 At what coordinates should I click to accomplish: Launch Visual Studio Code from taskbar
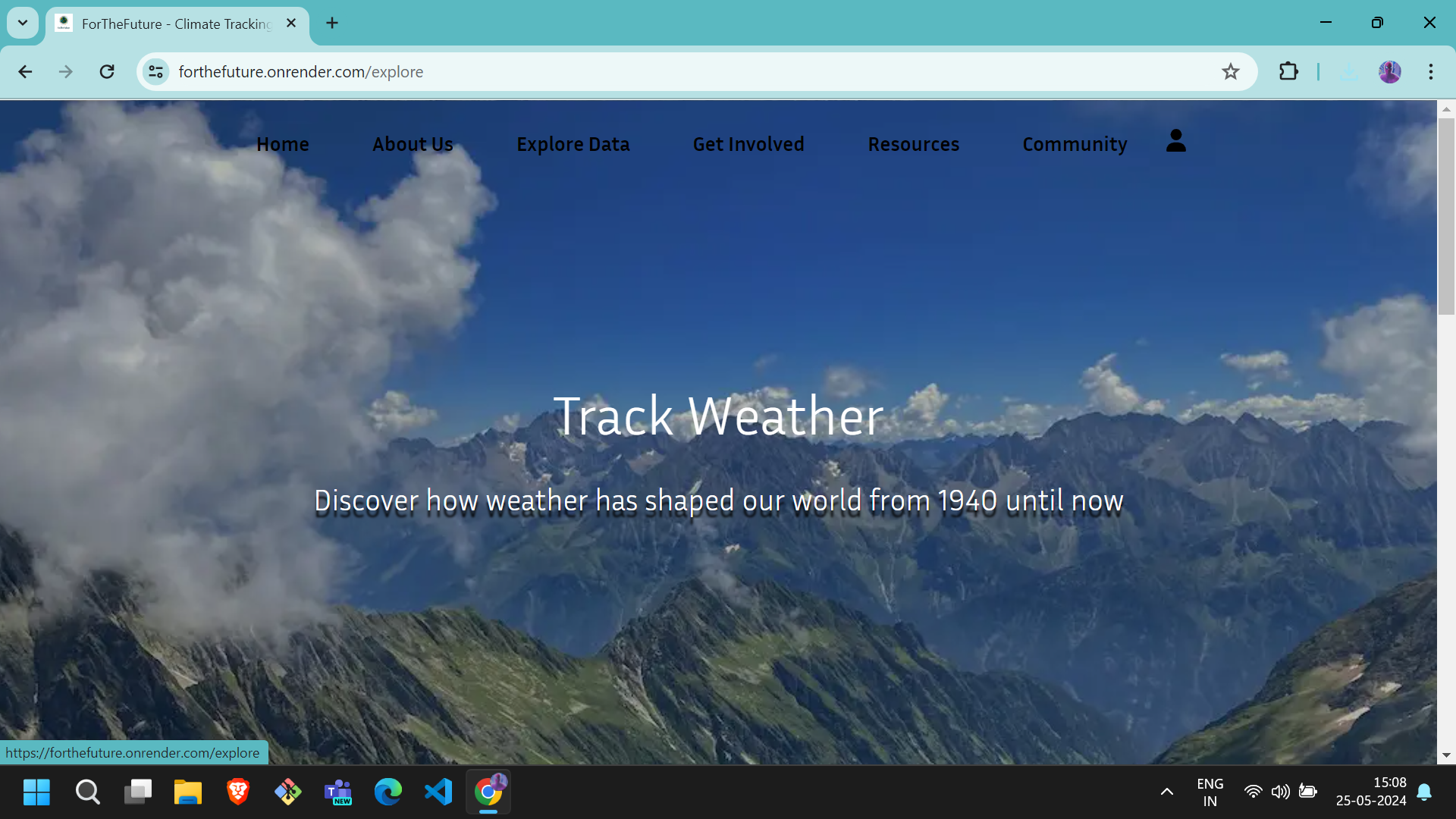(x=438, y=792)
